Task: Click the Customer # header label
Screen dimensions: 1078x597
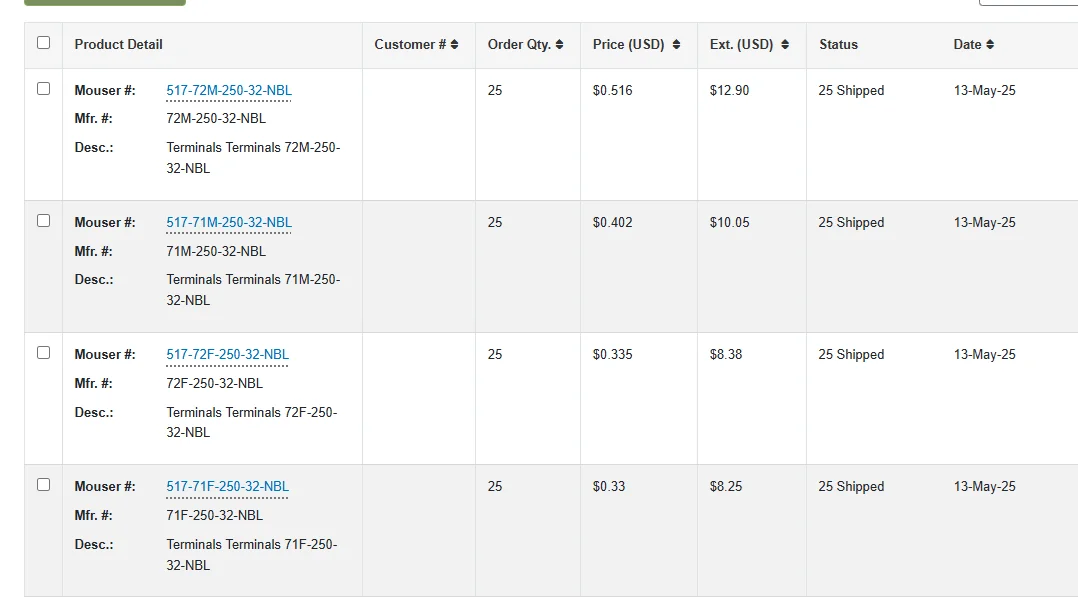Action: (x=410, y=45)
